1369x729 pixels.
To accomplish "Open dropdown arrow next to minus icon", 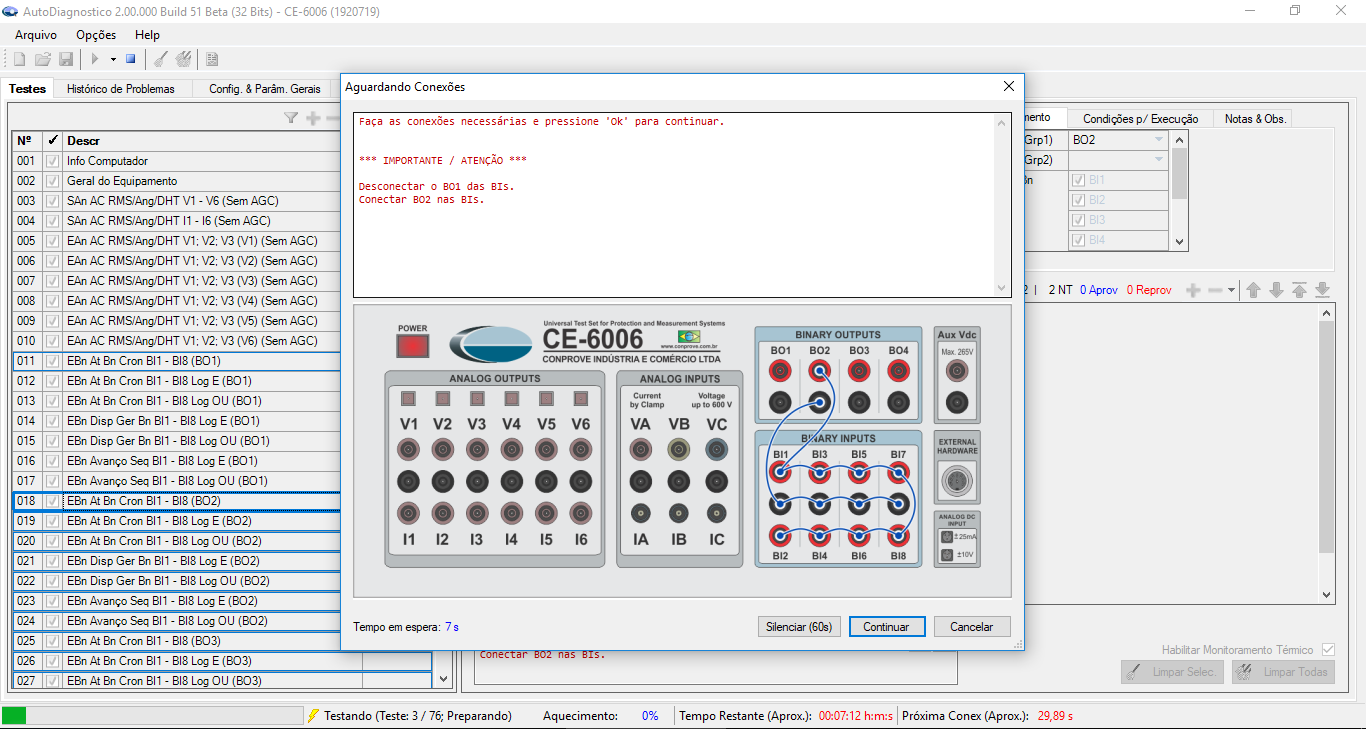I will click(1233, 290).
